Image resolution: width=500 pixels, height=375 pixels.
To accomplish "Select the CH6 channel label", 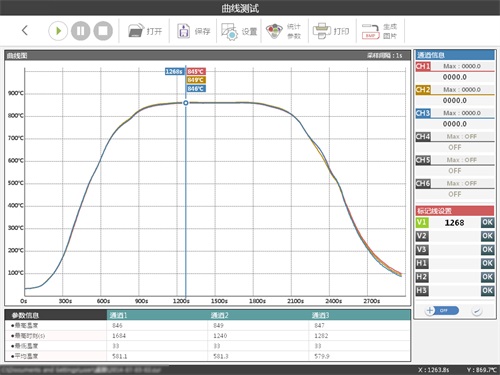I will (x=423, y=183).
